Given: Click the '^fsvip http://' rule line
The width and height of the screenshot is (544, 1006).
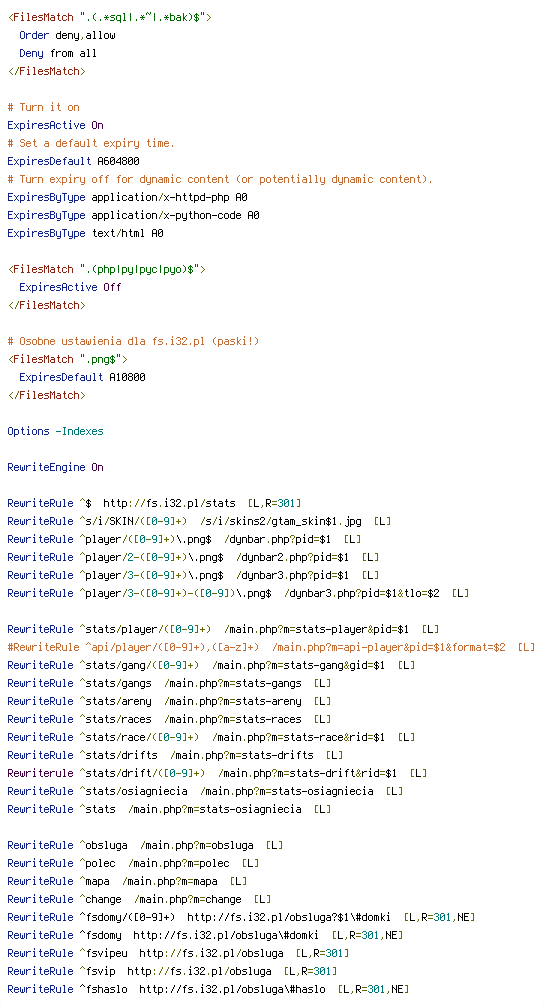Looking at the screenshot, I should [x=173, y=971].
